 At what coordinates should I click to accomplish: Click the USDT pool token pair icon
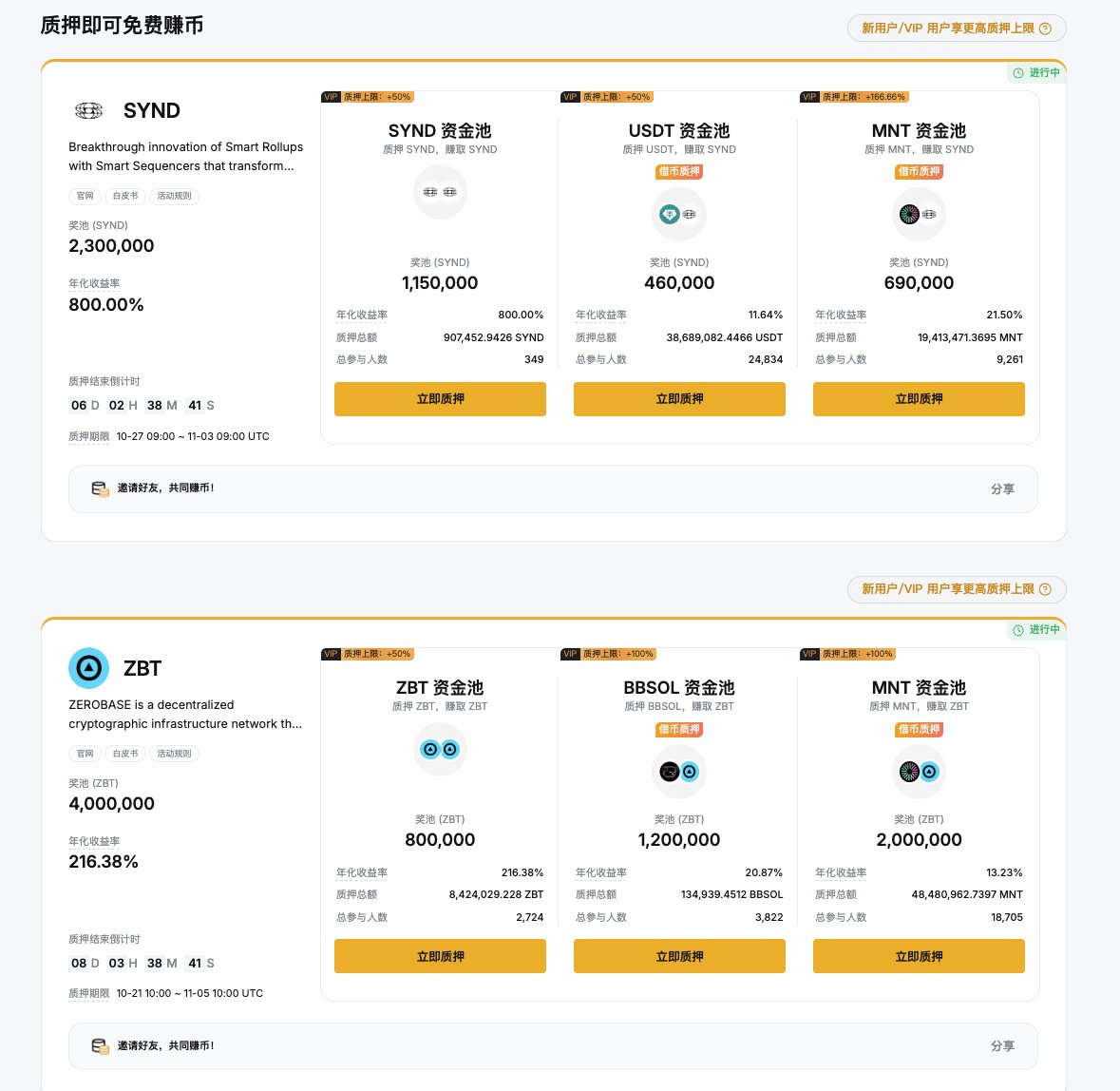coord(679,214)
